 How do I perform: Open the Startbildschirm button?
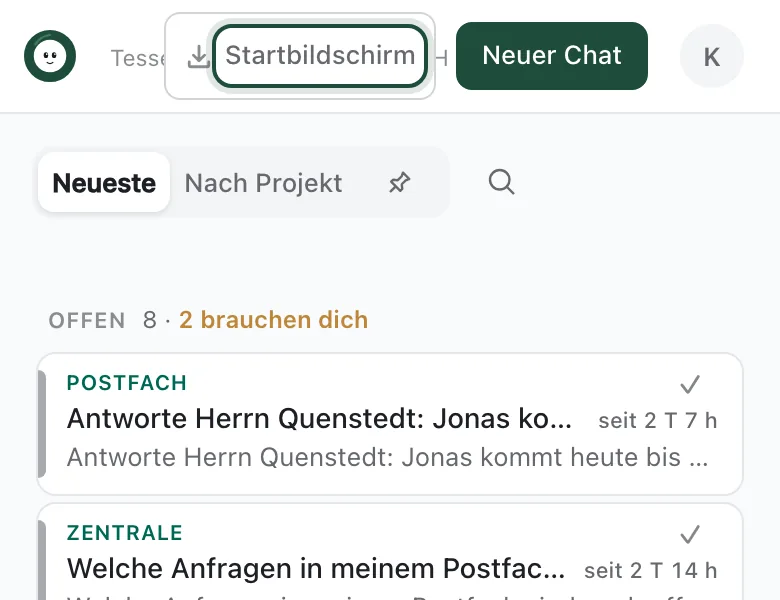[x=320, y=56]
